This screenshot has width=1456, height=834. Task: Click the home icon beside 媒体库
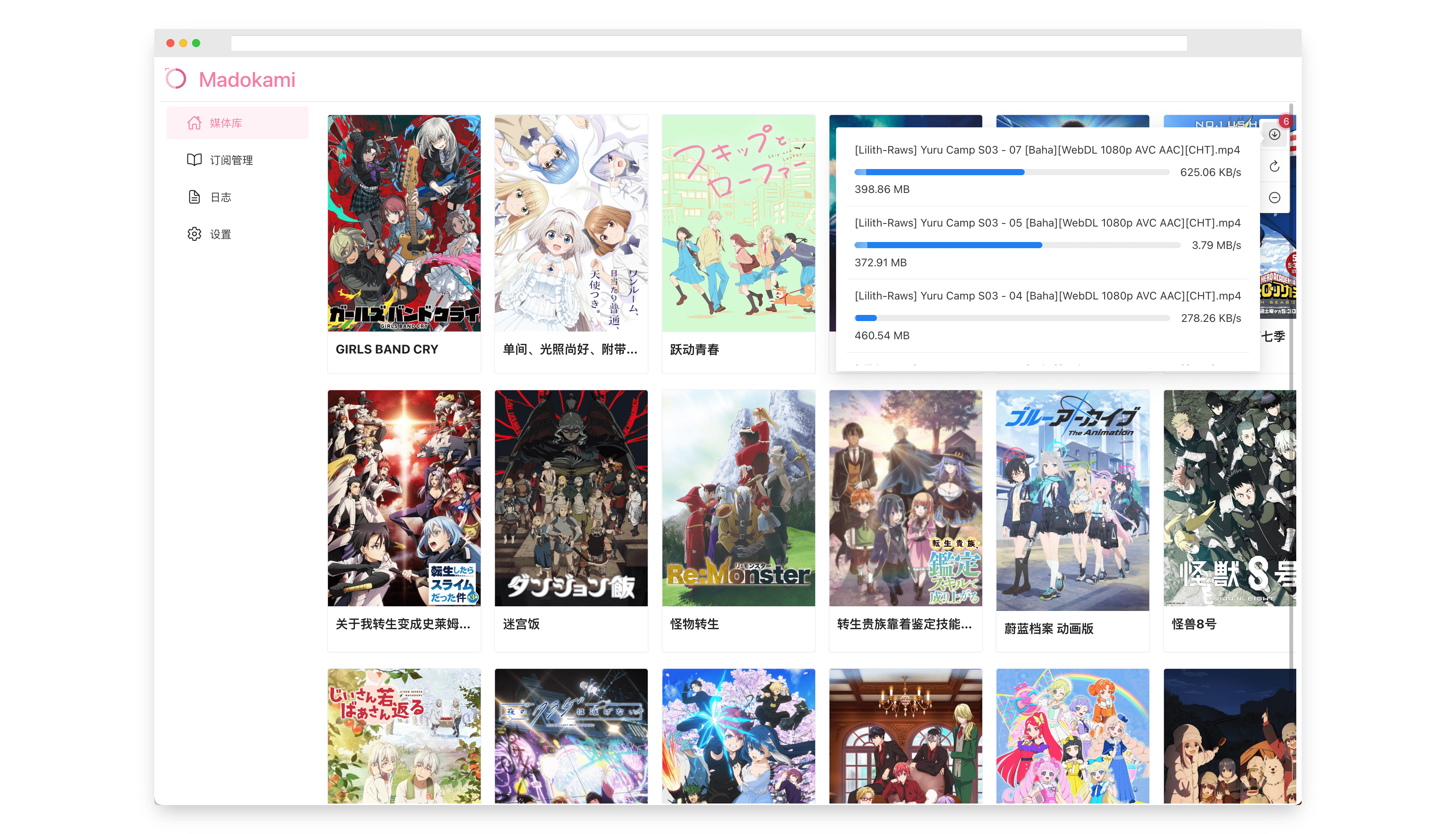point(194,123)
